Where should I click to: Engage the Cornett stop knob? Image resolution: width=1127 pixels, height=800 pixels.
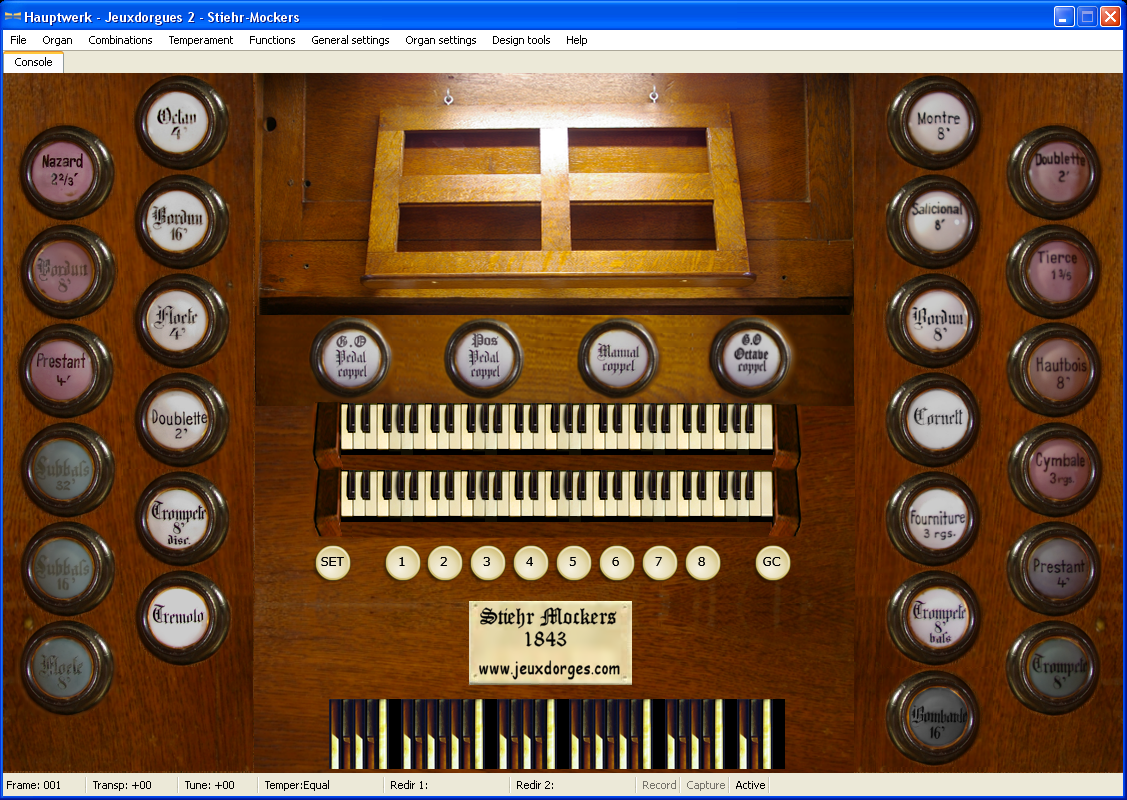[934, 420]
